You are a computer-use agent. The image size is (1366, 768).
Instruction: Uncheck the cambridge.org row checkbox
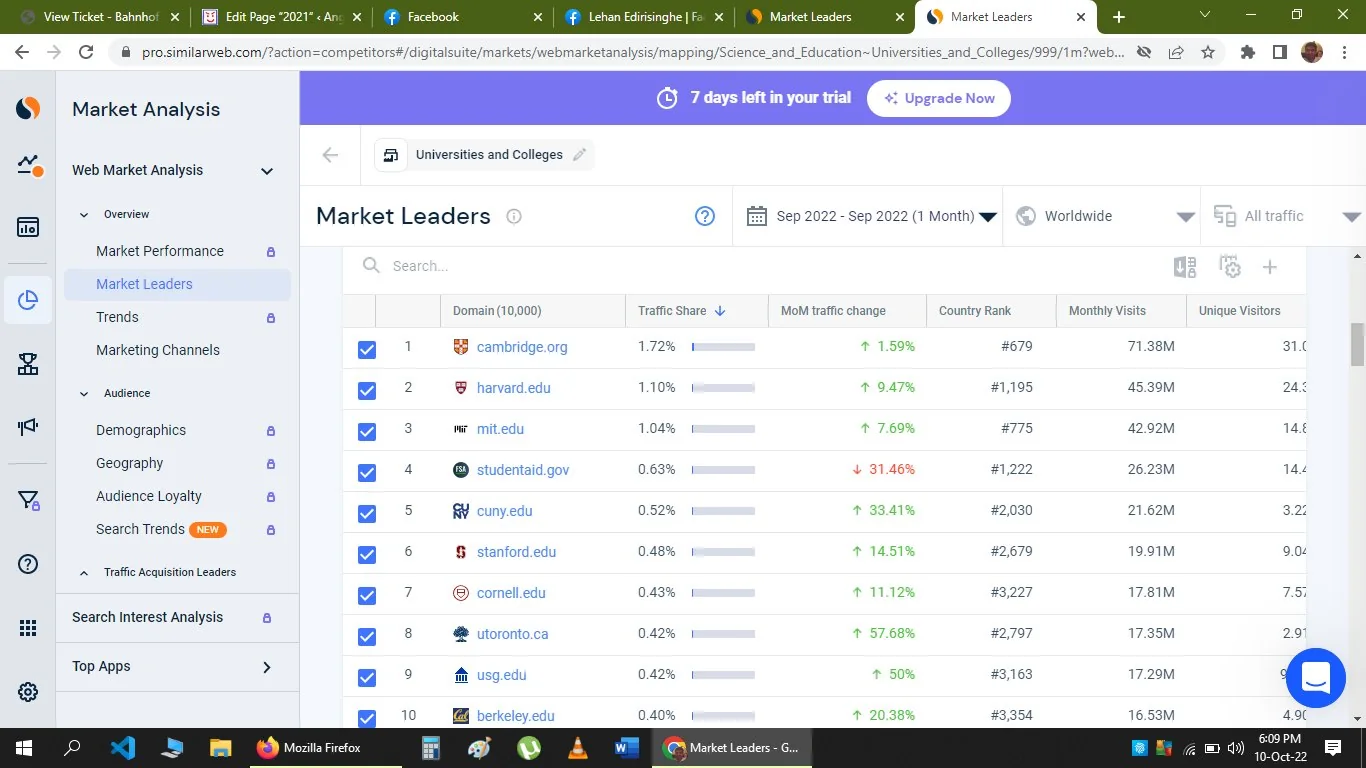coord(367,349)
